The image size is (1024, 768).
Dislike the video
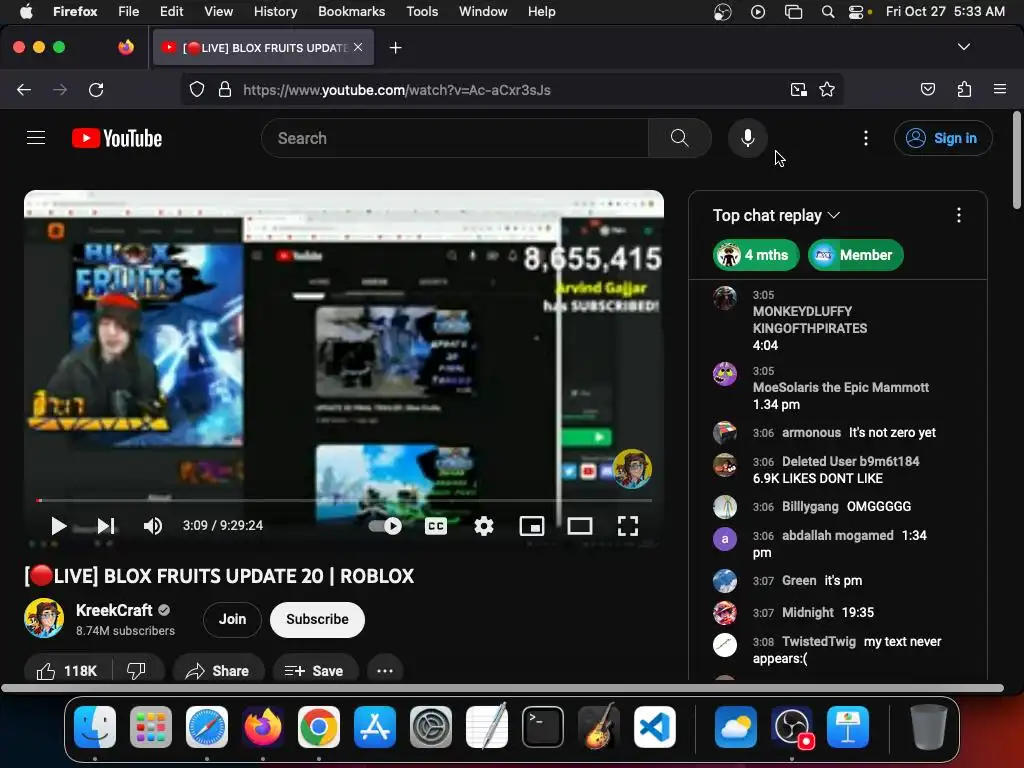[136, 671]
